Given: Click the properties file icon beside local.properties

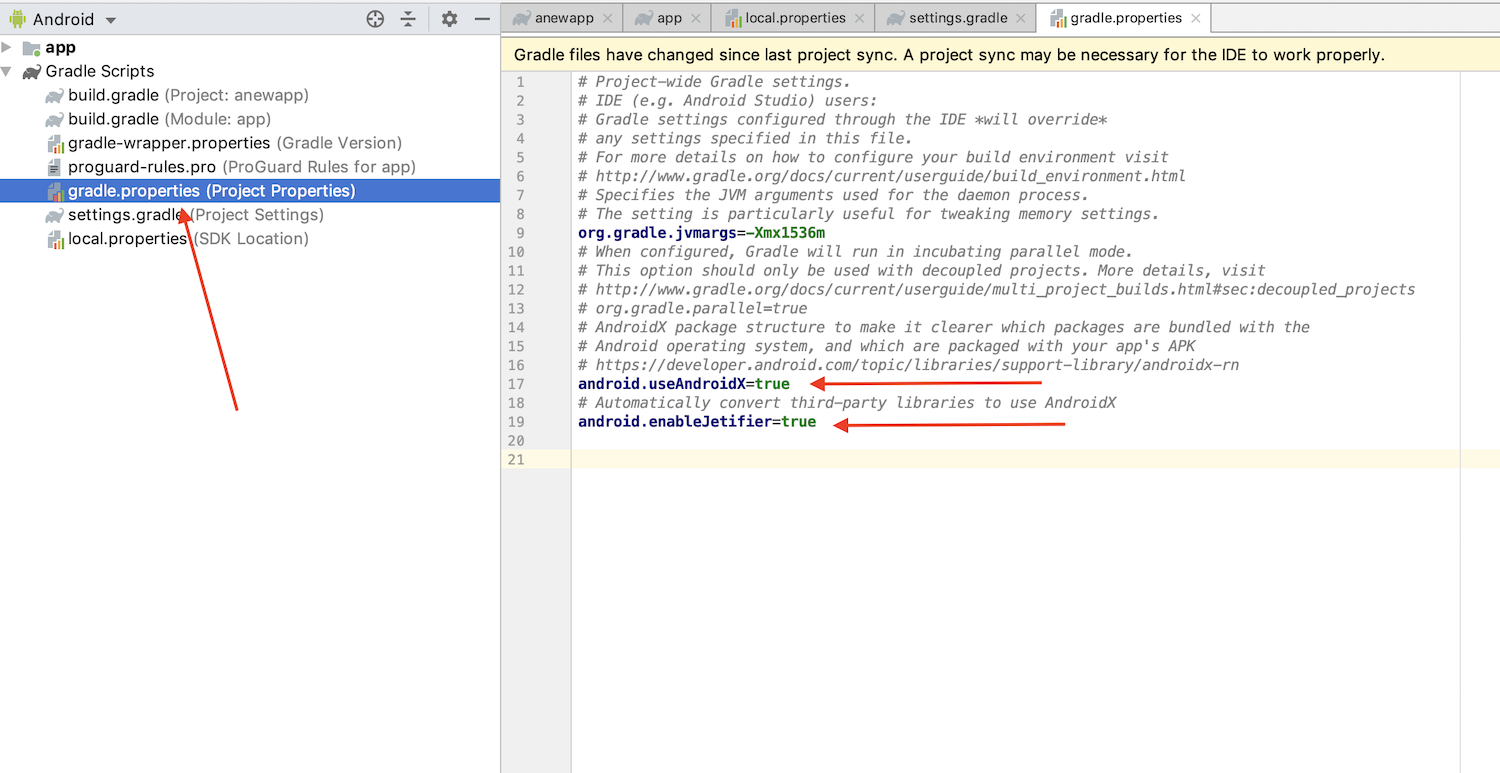Looking at the screenshot, I should pyautogui.click(x=56, y=240).
